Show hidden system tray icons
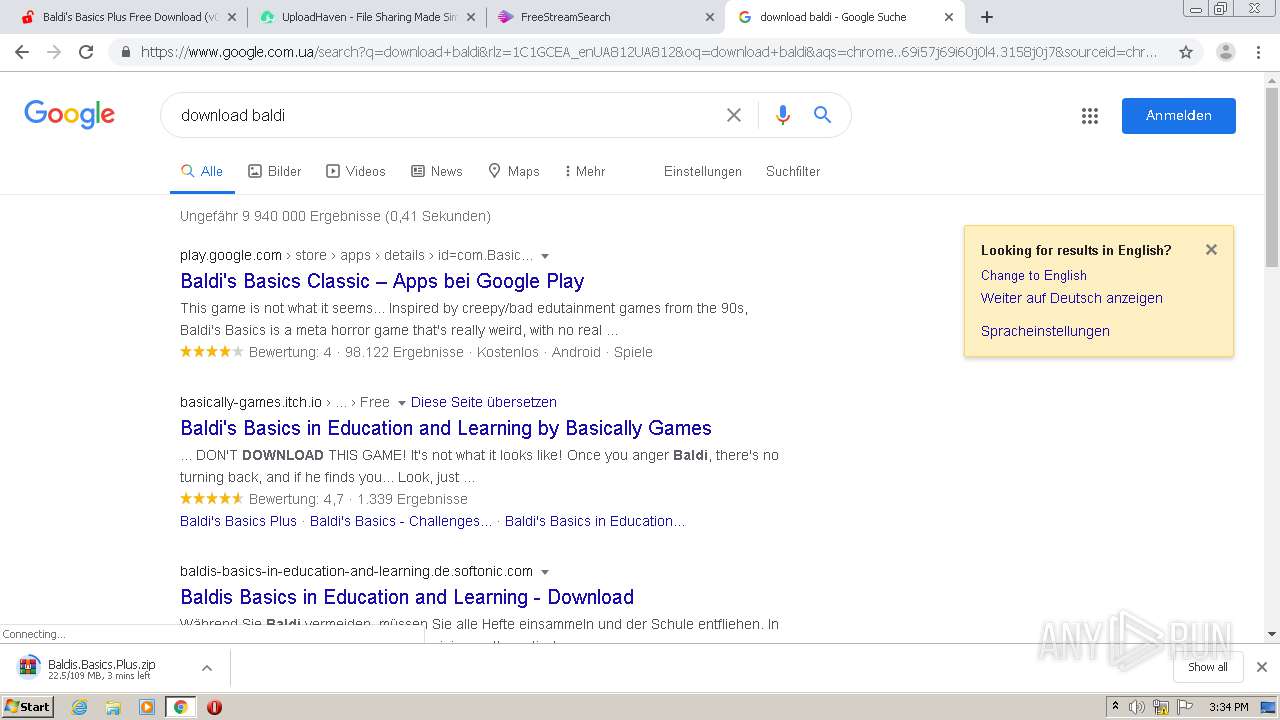The width and height of the screenshot is (1280, 720). tap(1115, 707)
